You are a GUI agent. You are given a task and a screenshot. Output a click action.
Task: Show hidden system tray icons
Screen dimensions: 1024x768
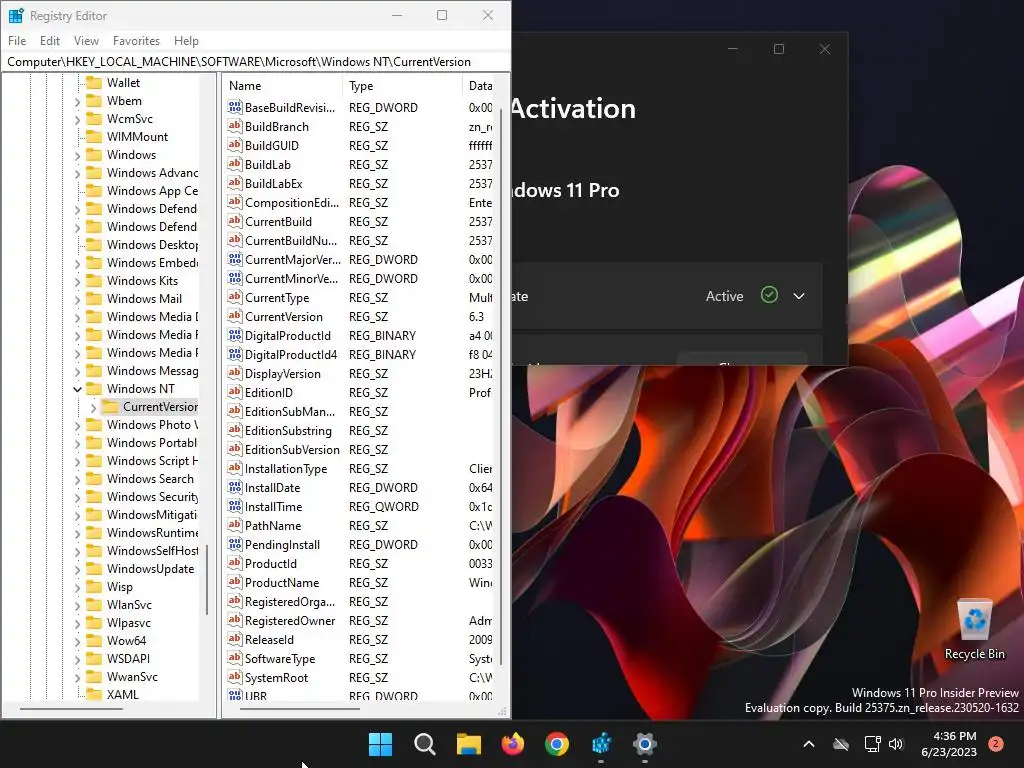pyautogui.click(x=808, y=744)
